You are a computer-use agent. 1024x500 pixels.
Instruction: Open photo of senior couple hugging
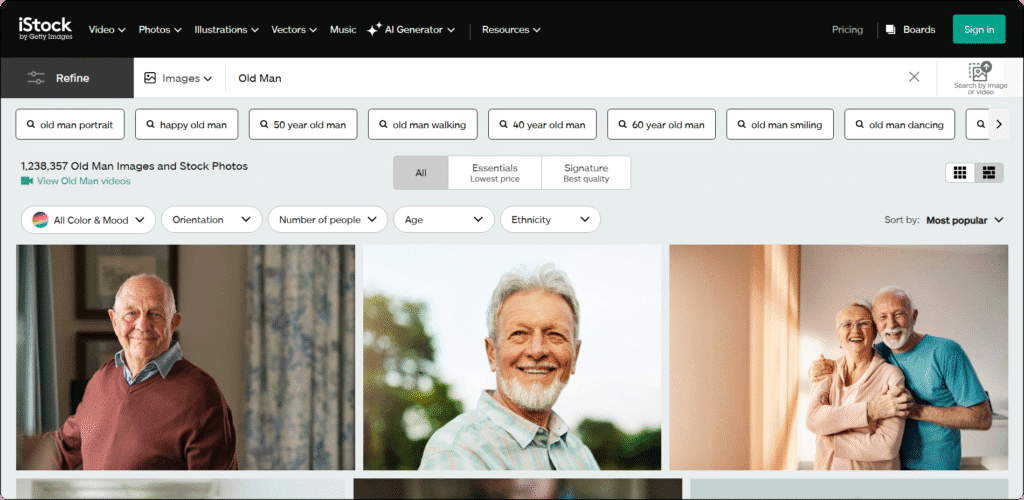[x=839, y=357]
